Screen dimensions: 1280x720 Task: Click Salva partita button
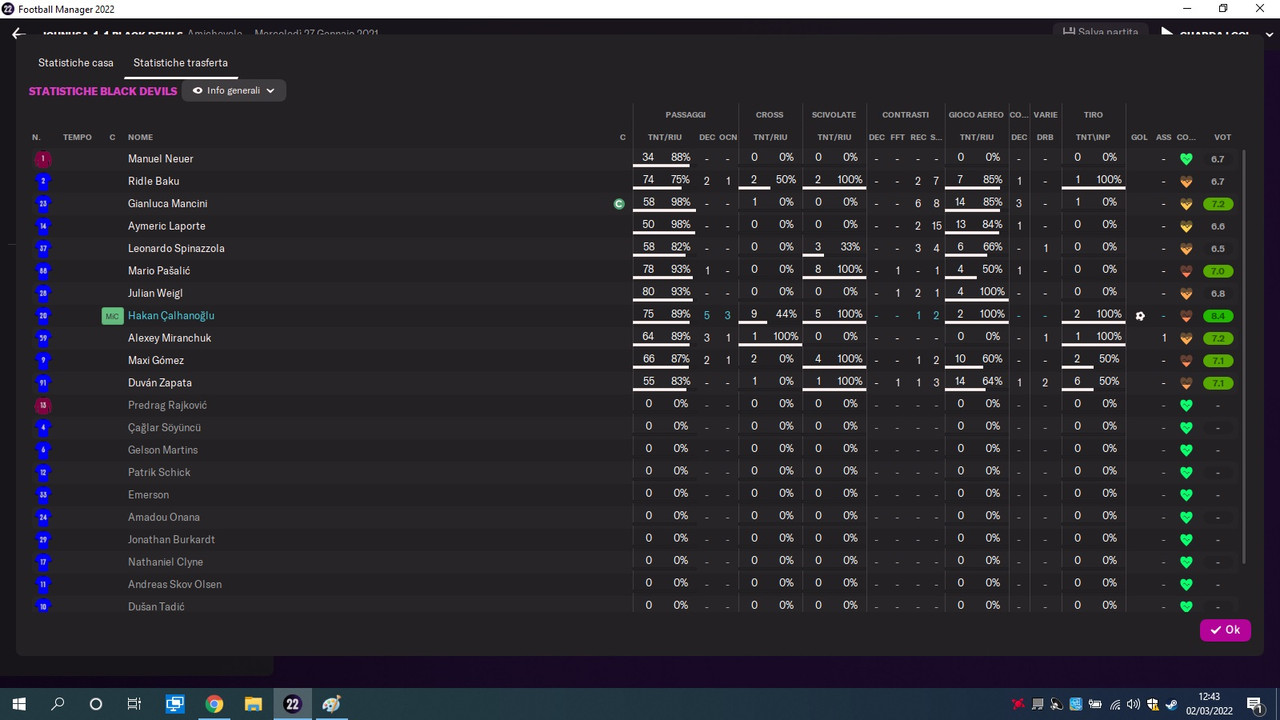1100,32
